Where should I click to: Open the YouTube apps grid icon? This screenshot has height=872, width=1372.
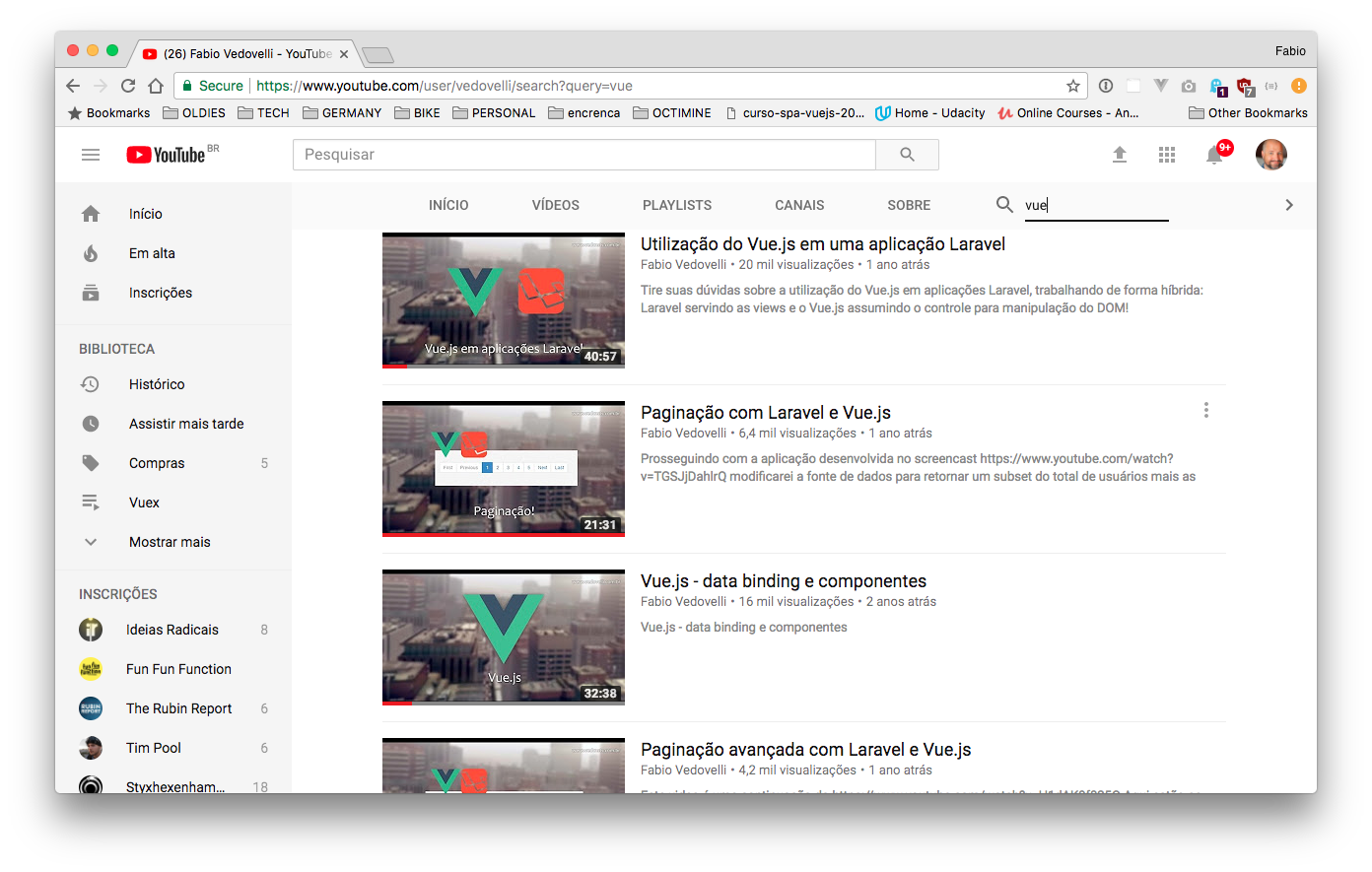pyautogui.click(x=1167, y=155)
